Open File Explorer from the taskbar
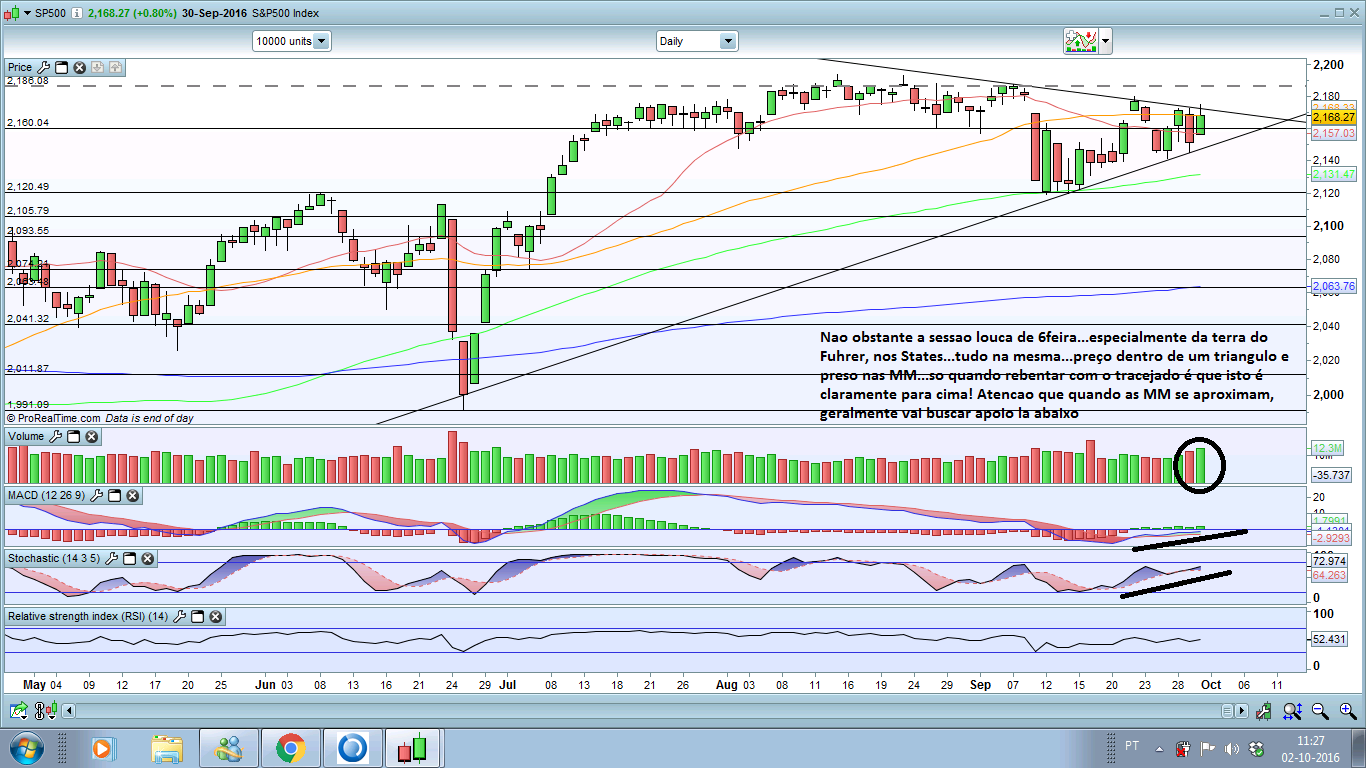The height and width of the screenshot is (768, 1366). point(167,748)
